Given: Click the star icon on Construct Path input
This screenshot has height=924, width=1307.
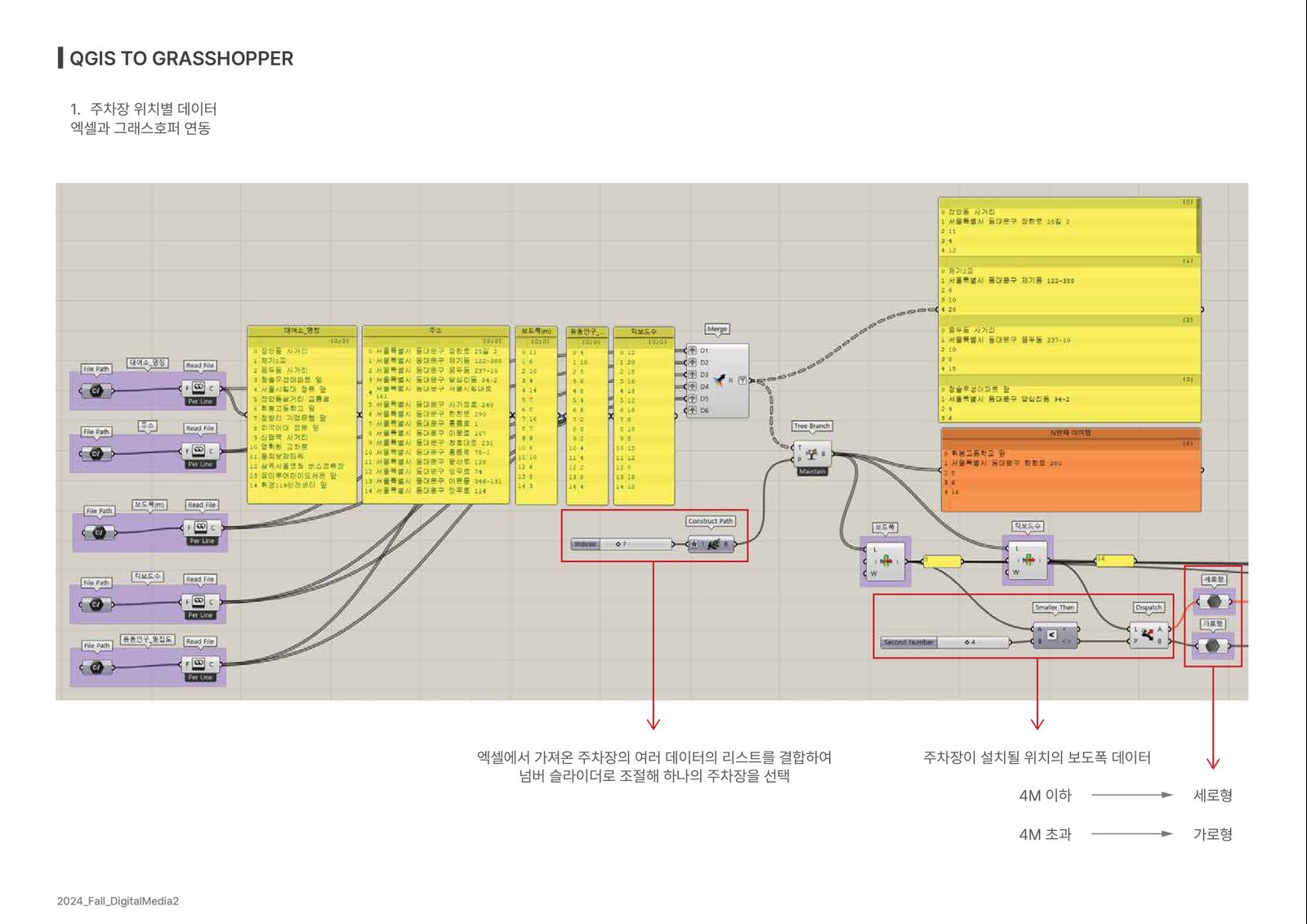Looking at the screenshot, I should click(694, 544).
